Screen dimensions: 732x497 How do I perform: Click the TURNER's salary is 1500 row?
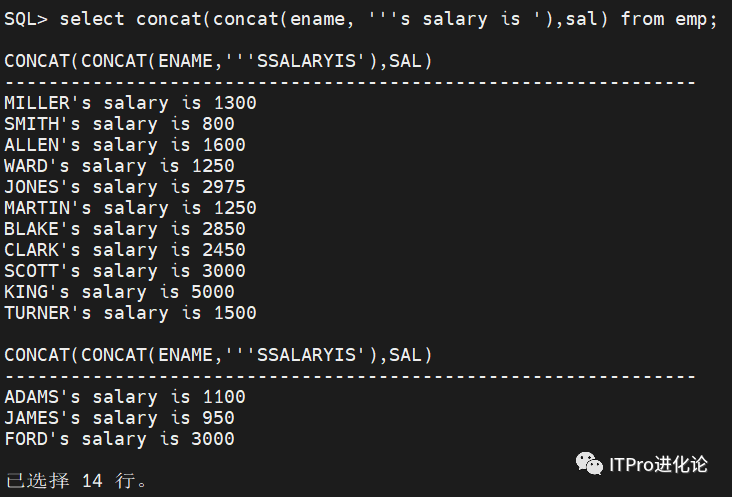click(x=130, y=313)
